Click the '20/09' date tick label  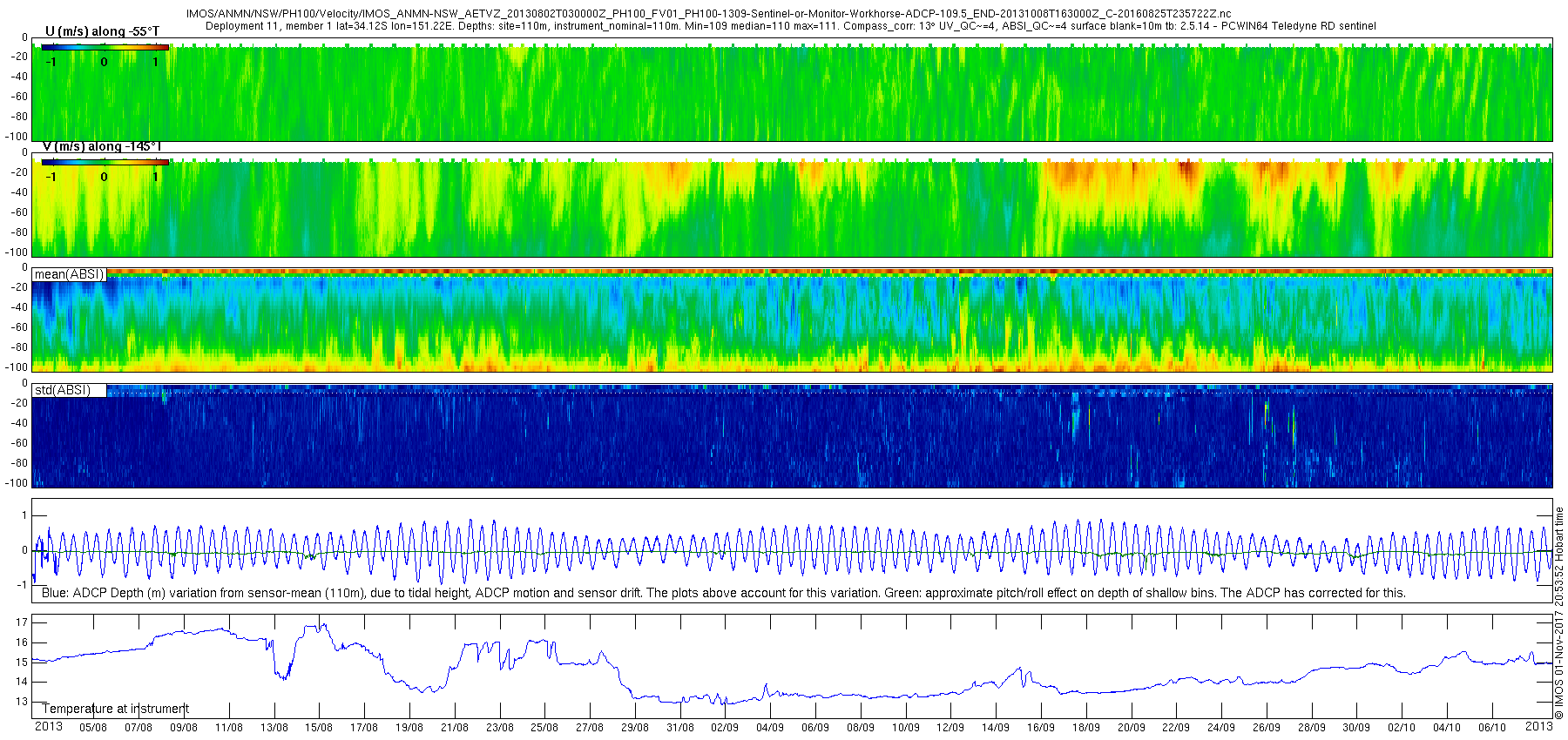(1132, 728)
